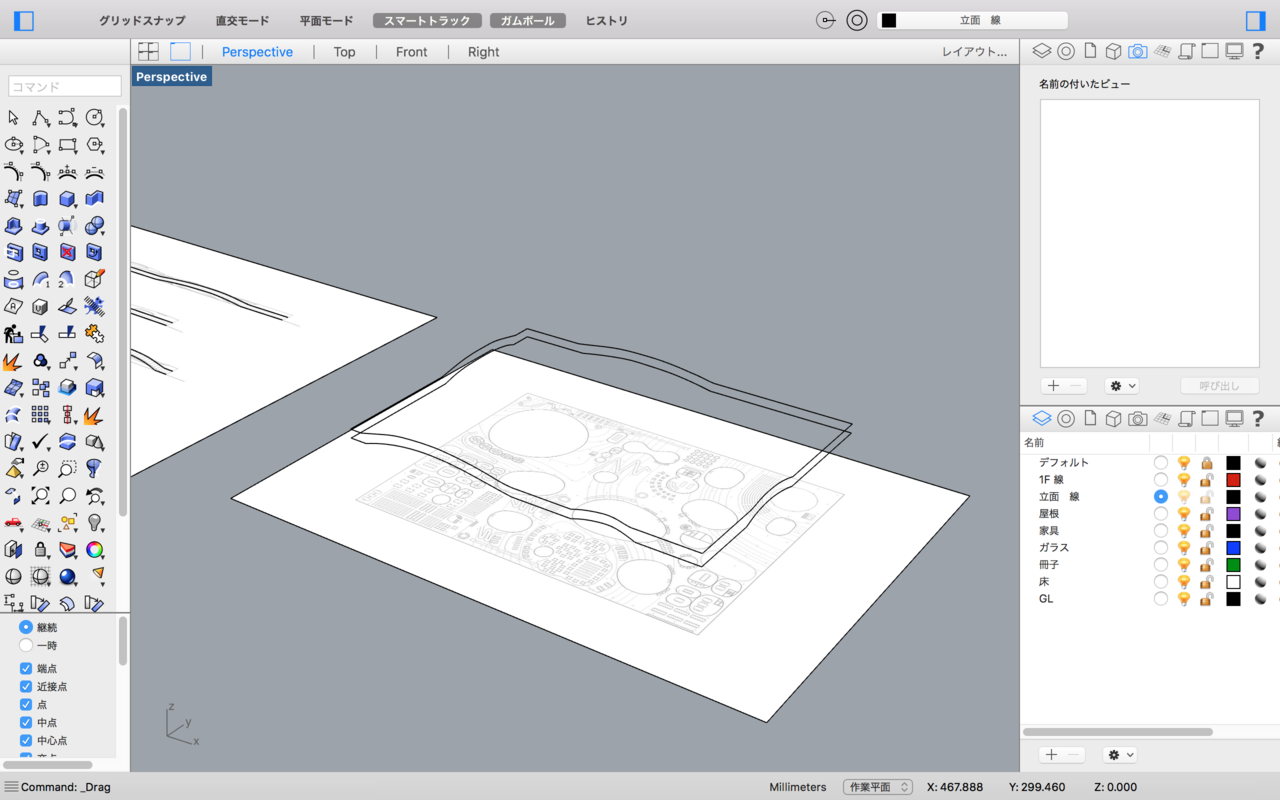Click the four-viewport layout icon

click(147, 50)
